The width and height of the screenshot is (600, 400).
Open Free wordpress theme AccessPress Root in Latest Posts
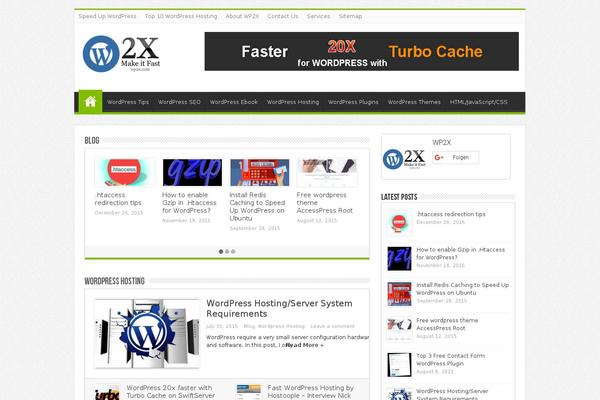[447, 324]
